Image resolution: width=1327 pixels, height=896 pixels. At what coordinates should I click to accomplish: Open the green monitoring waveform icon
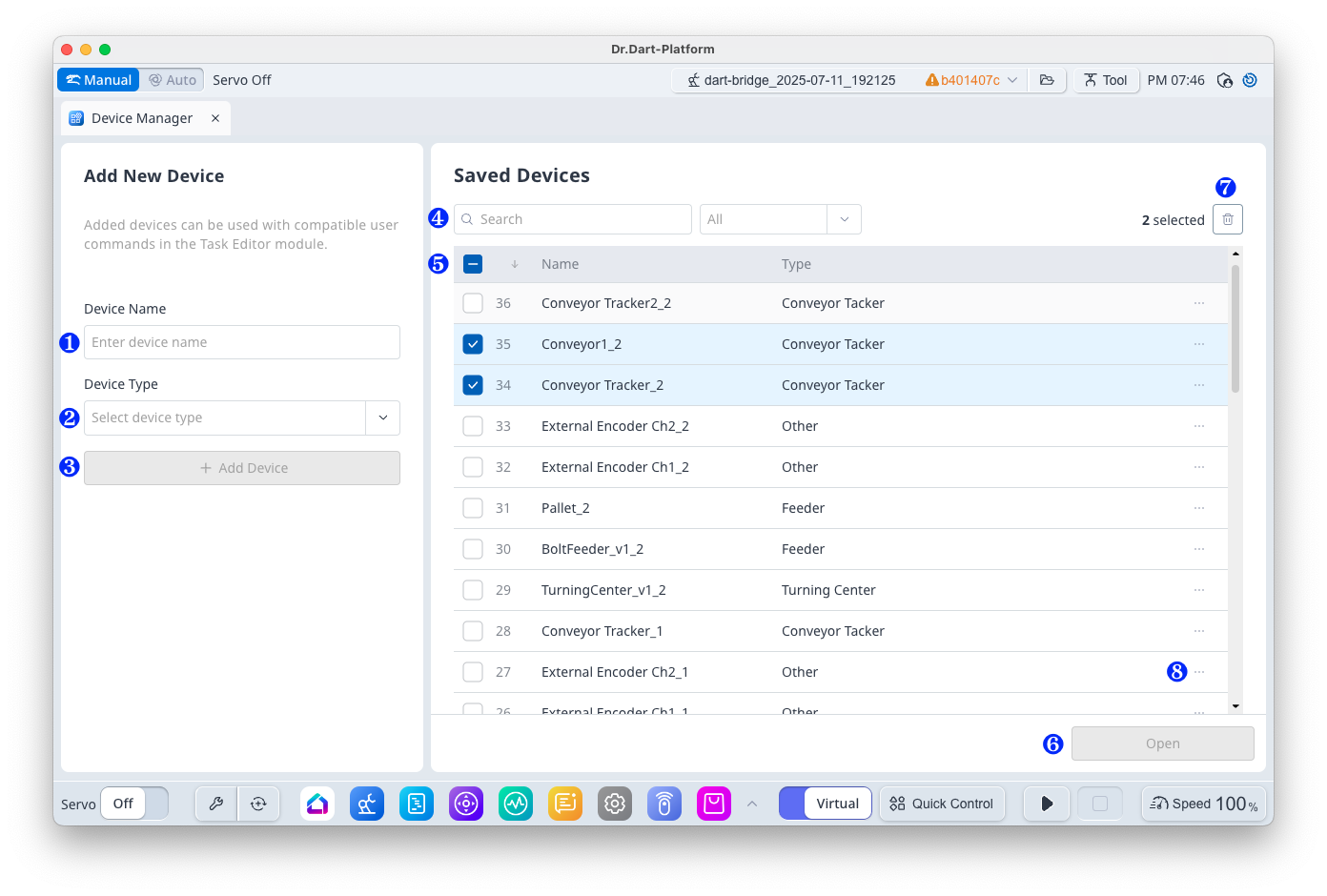[x=516, y=804]
